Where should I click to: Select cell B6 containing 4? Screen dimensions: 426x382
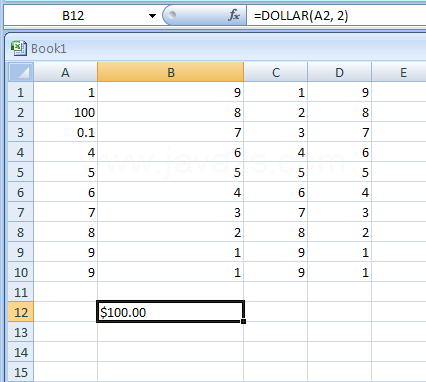tap(171, 192)
